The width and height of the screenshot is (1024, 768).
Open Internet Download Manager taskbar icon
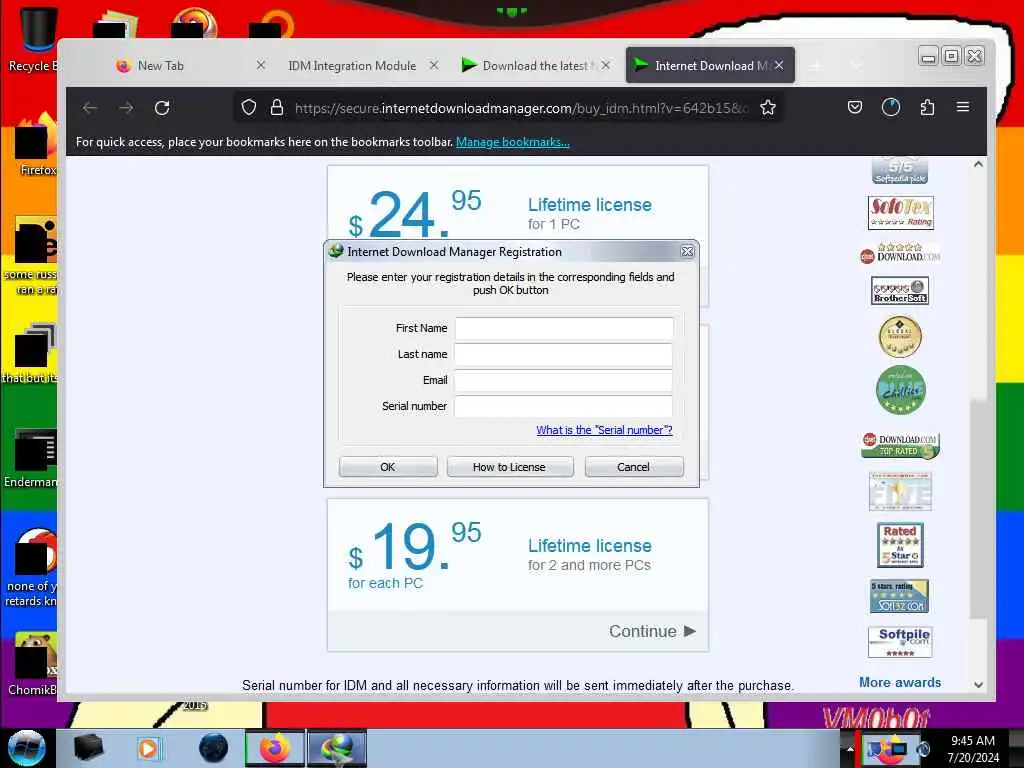(337, 748)
